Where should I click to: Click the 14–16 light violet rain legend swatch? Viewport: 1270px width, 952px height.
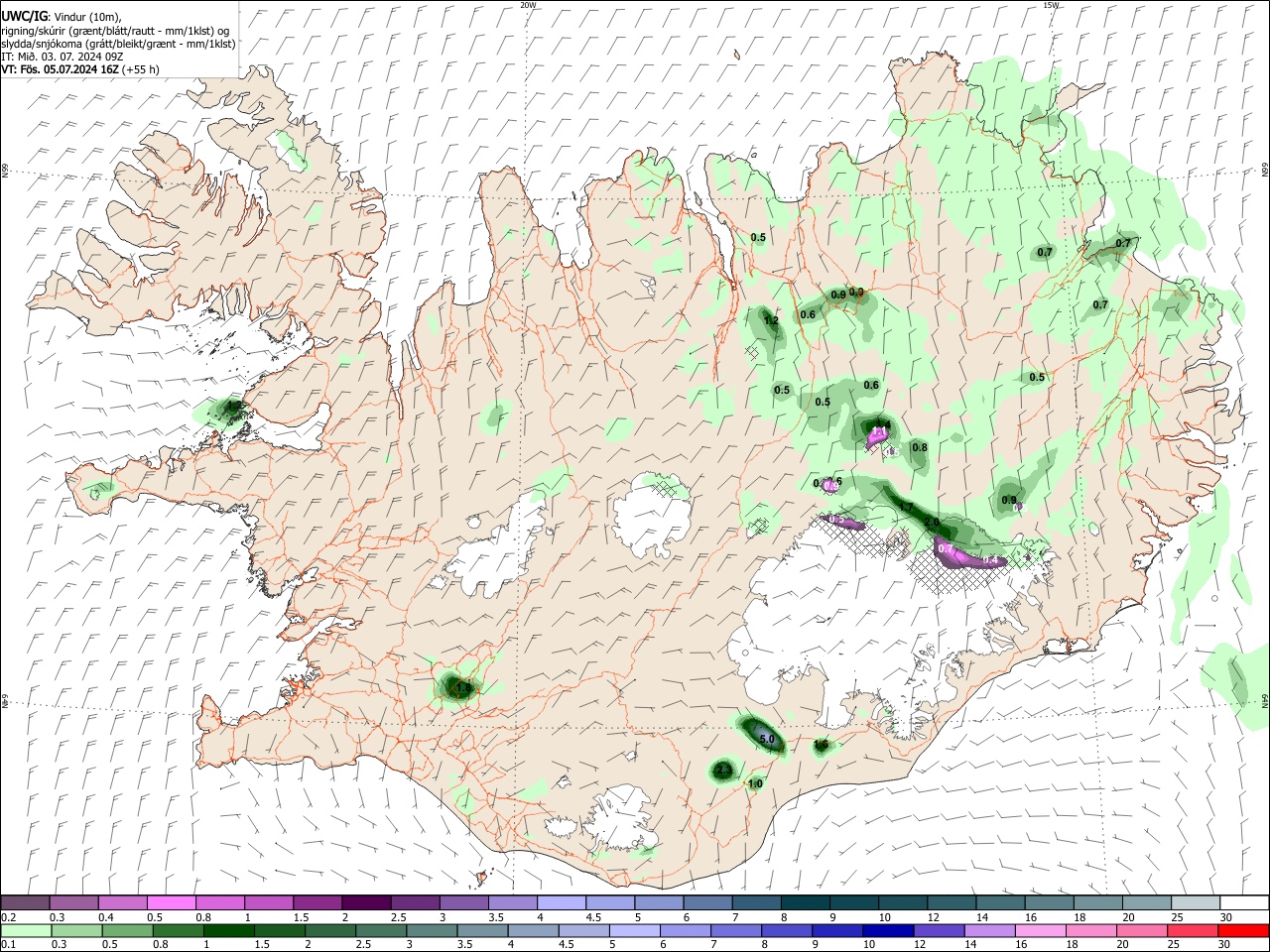pyautogui.click(x=988, y=930)
